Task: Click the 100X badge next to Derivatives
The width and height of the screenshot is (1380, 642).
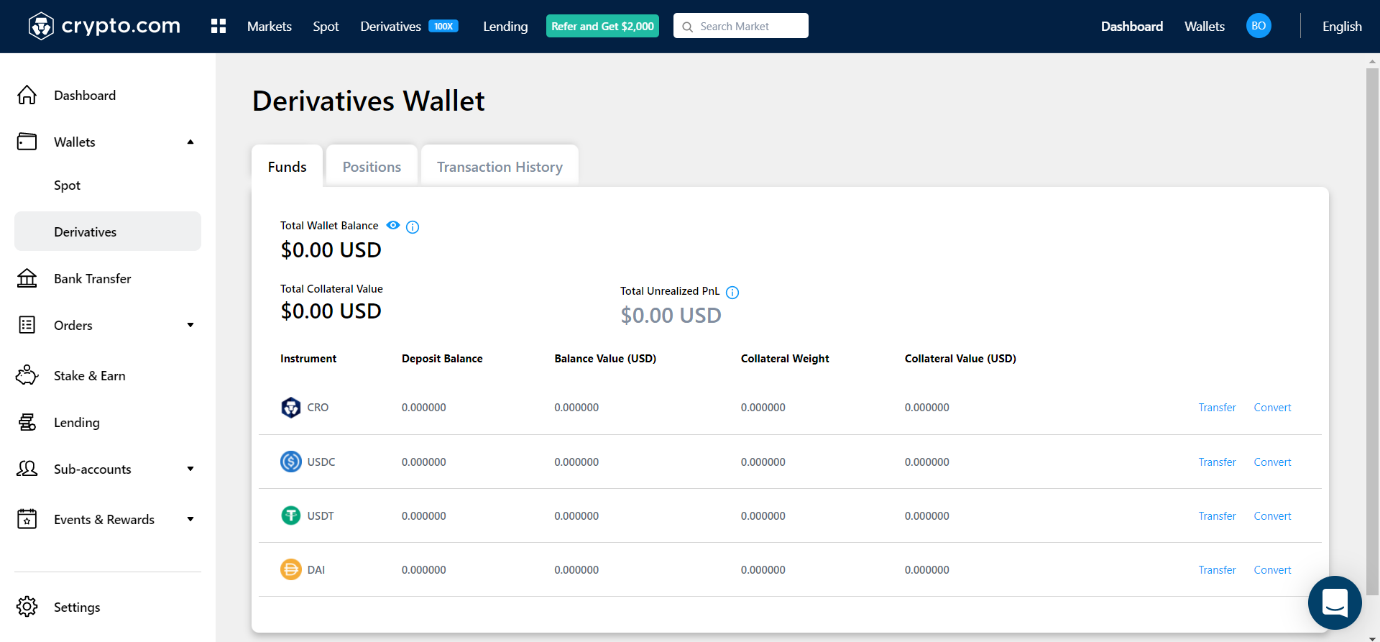Action: (443, 26)
